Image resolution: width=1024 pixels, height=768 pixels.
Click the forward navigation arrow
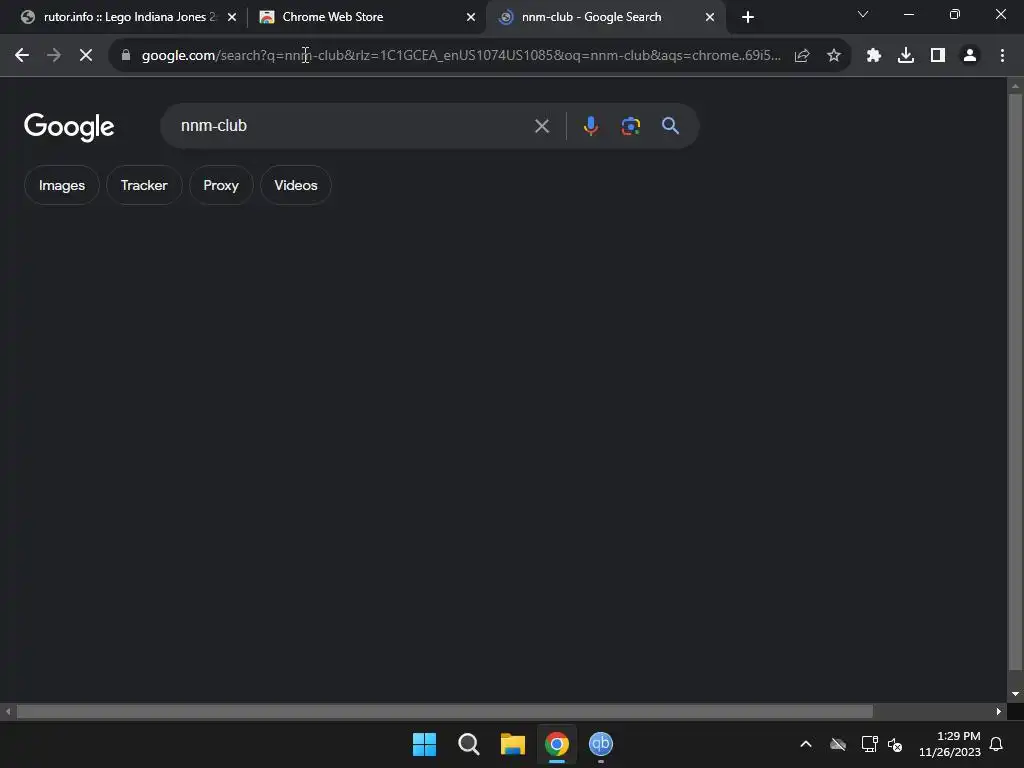(x=54, y=56)
